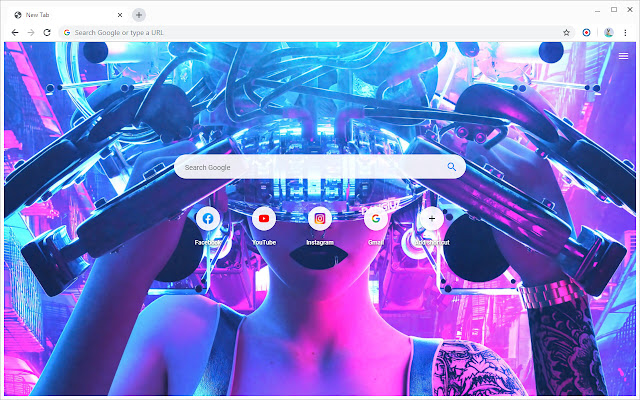This screenshot has width=640, height=400.
Task: Close the Chrome window
Action: point(630,9)
